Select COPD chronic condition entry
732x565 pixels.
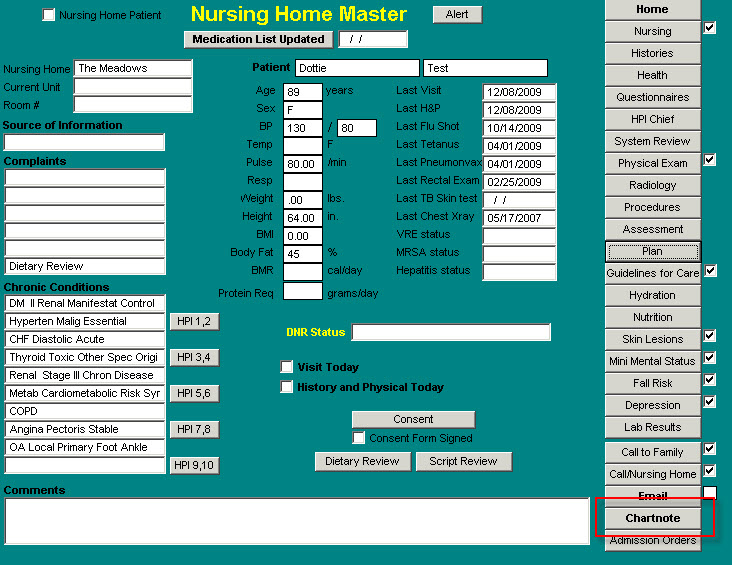tap(84, 411)
